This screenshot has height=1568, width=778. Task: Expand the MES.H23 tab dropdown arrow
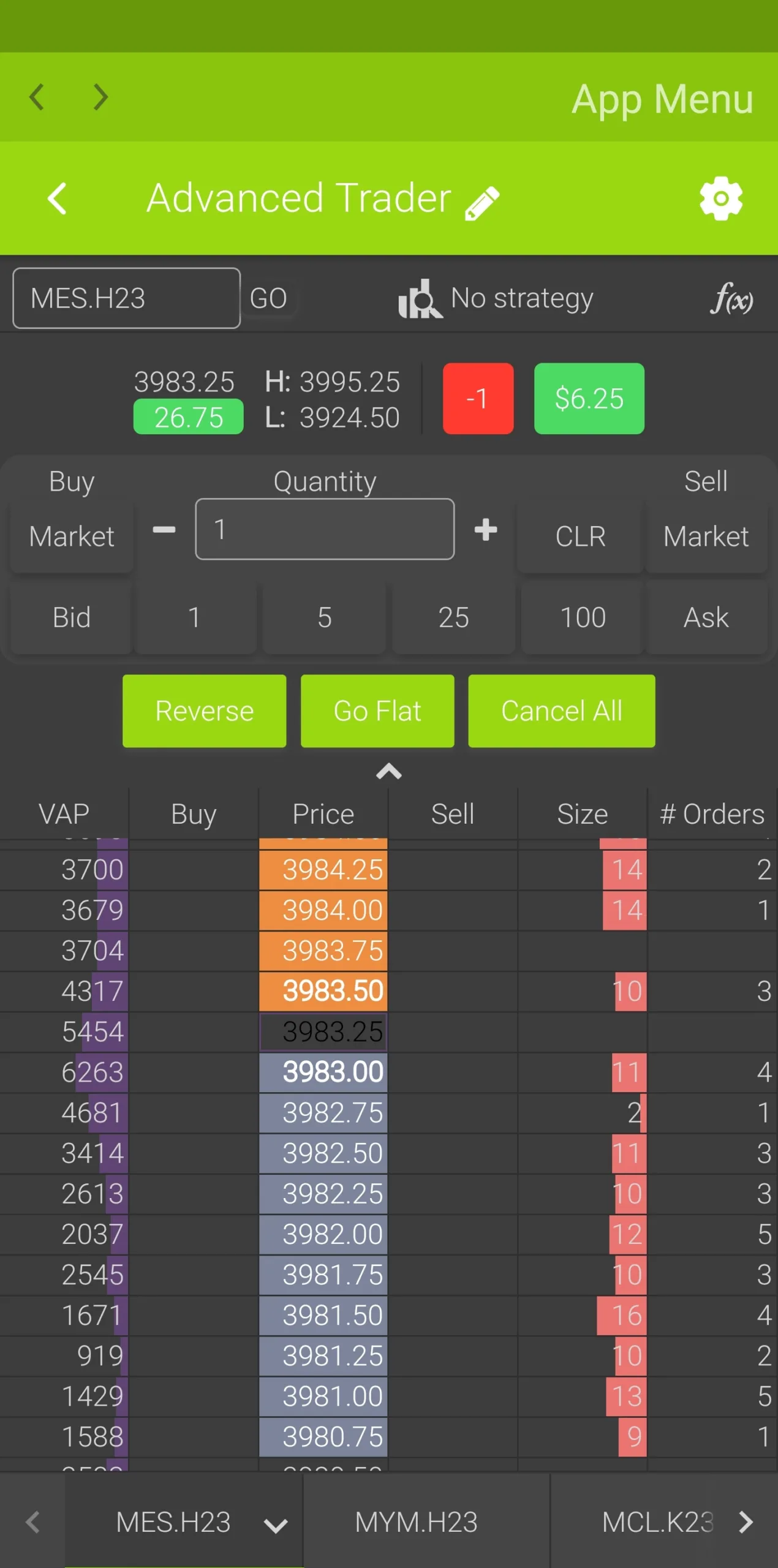(x=276, y=1525)
